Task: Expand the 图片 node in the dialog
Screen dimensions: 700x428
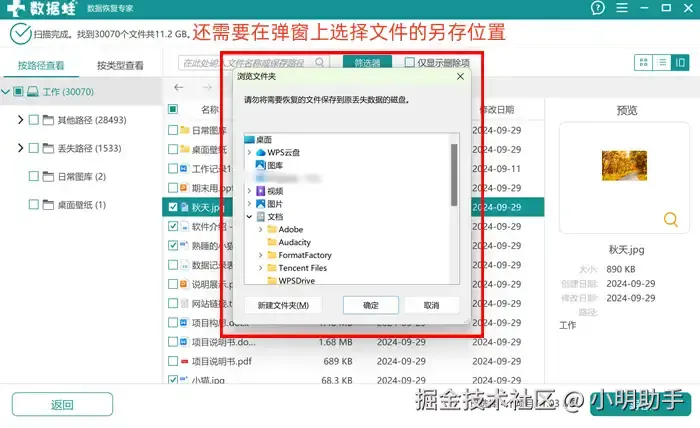Action: pos(250,204)
